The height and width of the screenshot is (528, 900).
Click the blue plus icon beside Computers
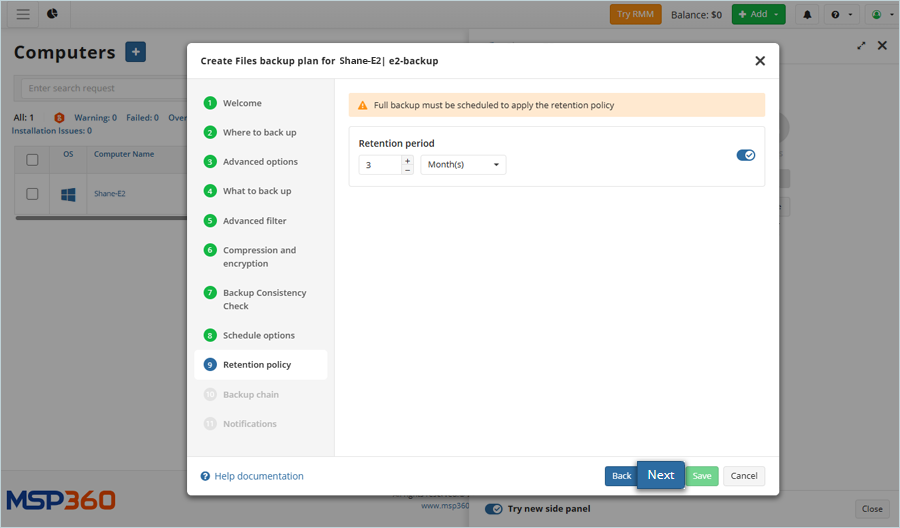click(136, 52)
